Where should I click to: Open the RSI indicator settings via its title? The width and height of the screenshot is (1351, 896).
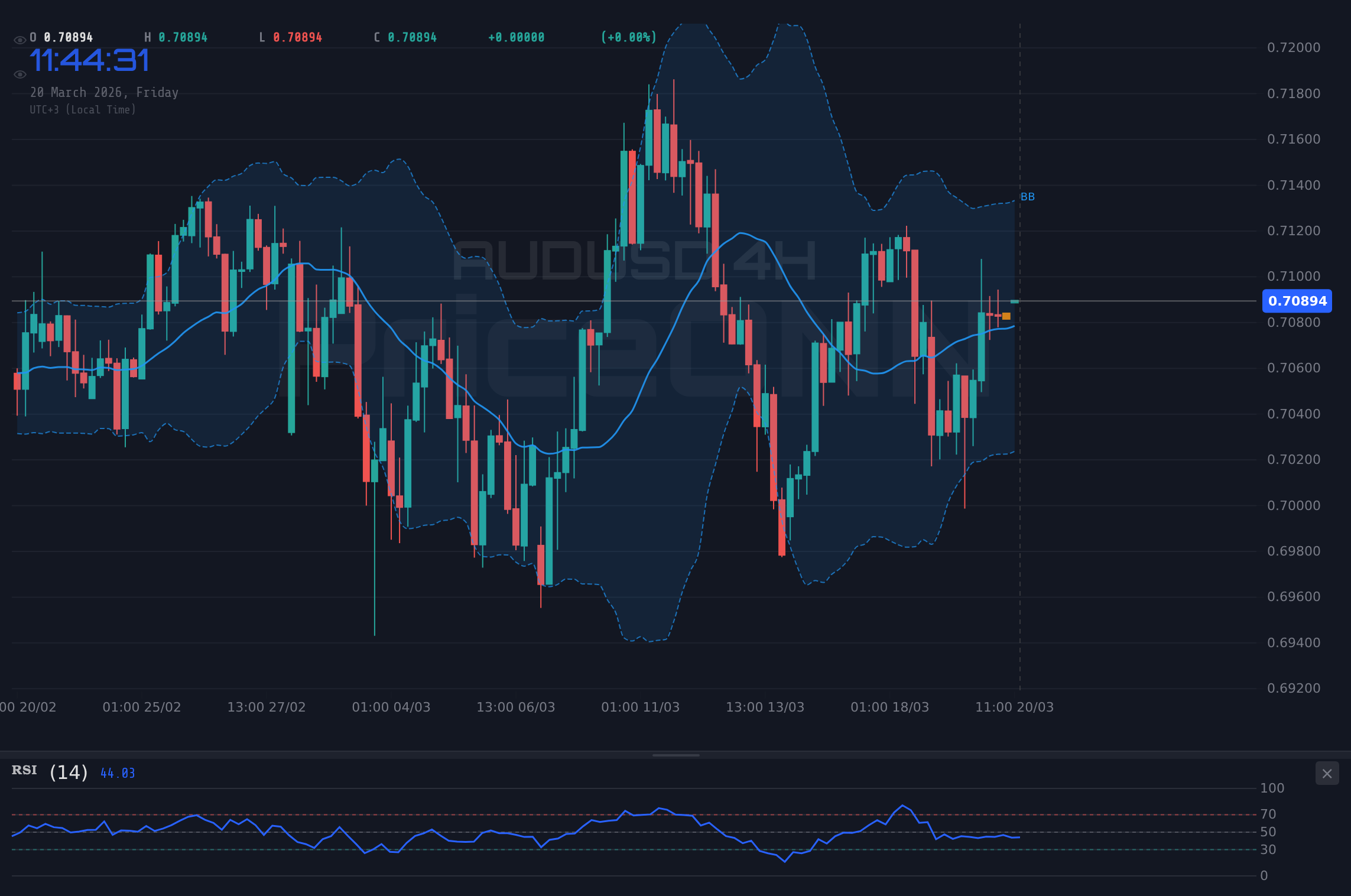(24, 770)
